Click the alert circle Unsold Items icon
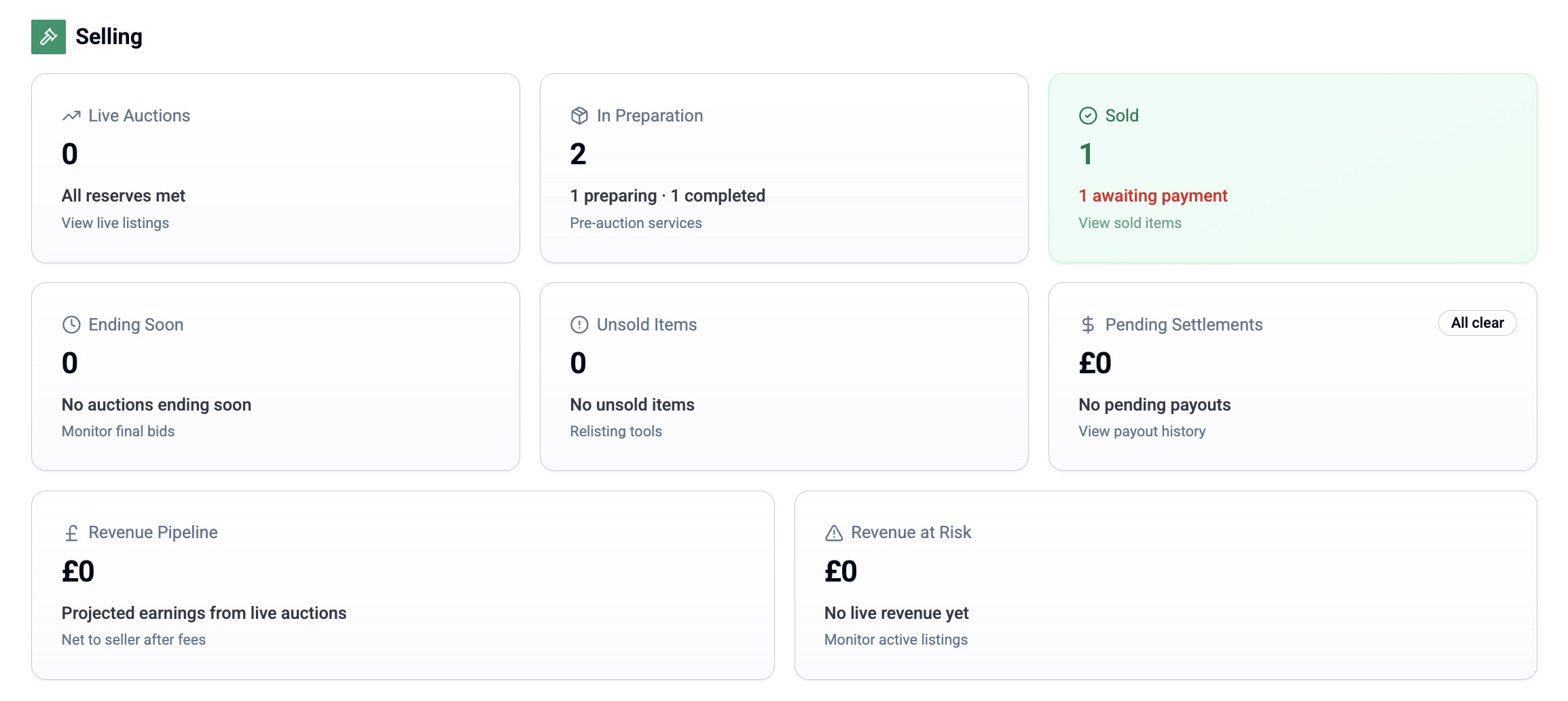The width and height of the screenshot is (1568, 701). (x=579, y=325)
